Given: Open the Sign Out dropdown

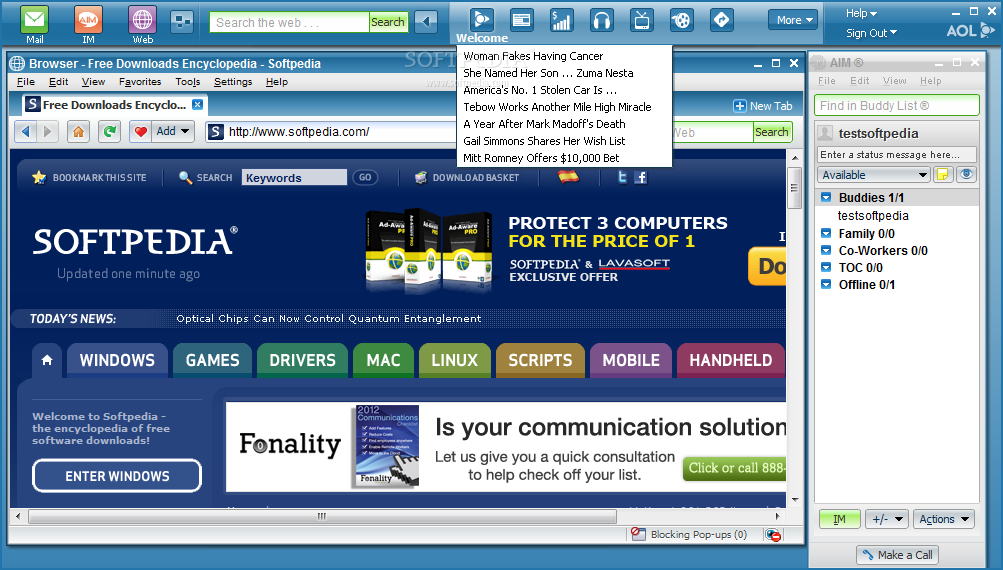Looking at the screenshot, I should point(871,33).
